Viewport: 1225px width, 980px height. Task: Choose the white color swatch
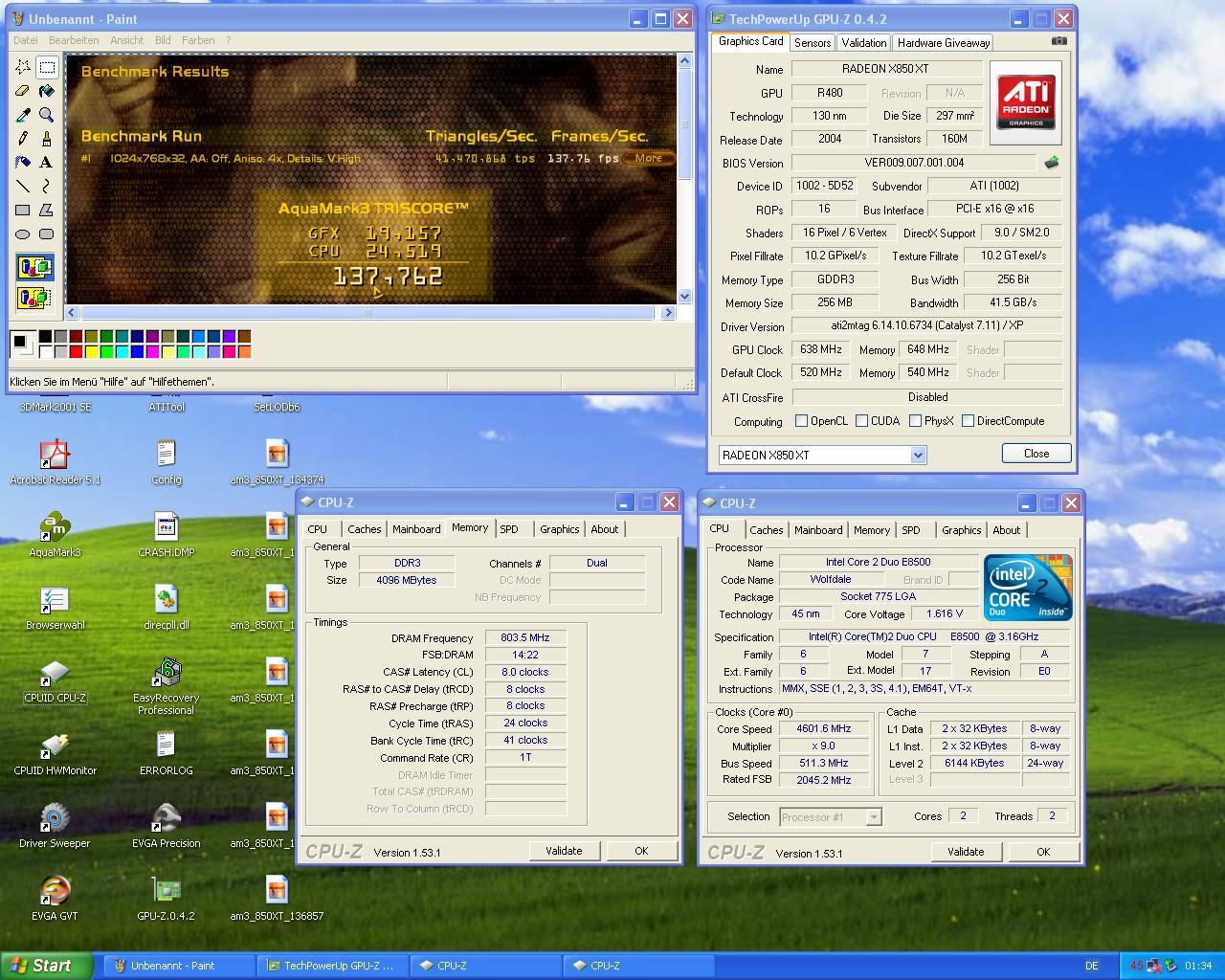click(45, 351)
